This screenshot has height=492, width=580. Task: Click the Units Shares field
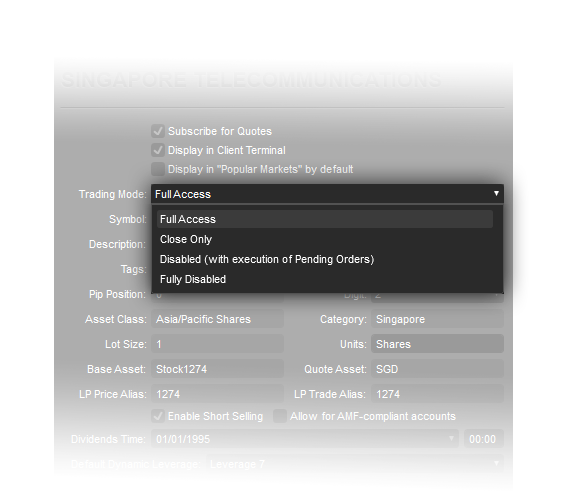[438, 344]
